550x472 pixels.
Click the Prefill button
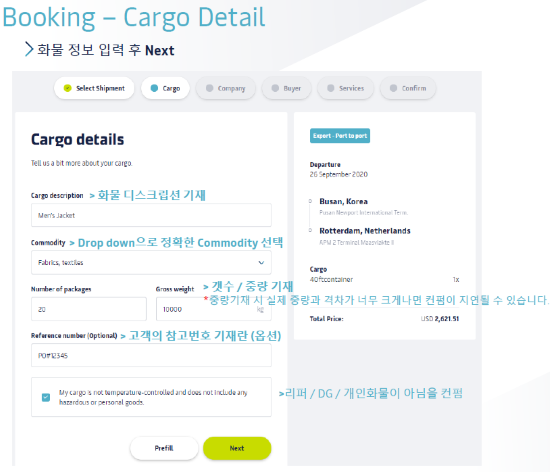pos(164,448)
